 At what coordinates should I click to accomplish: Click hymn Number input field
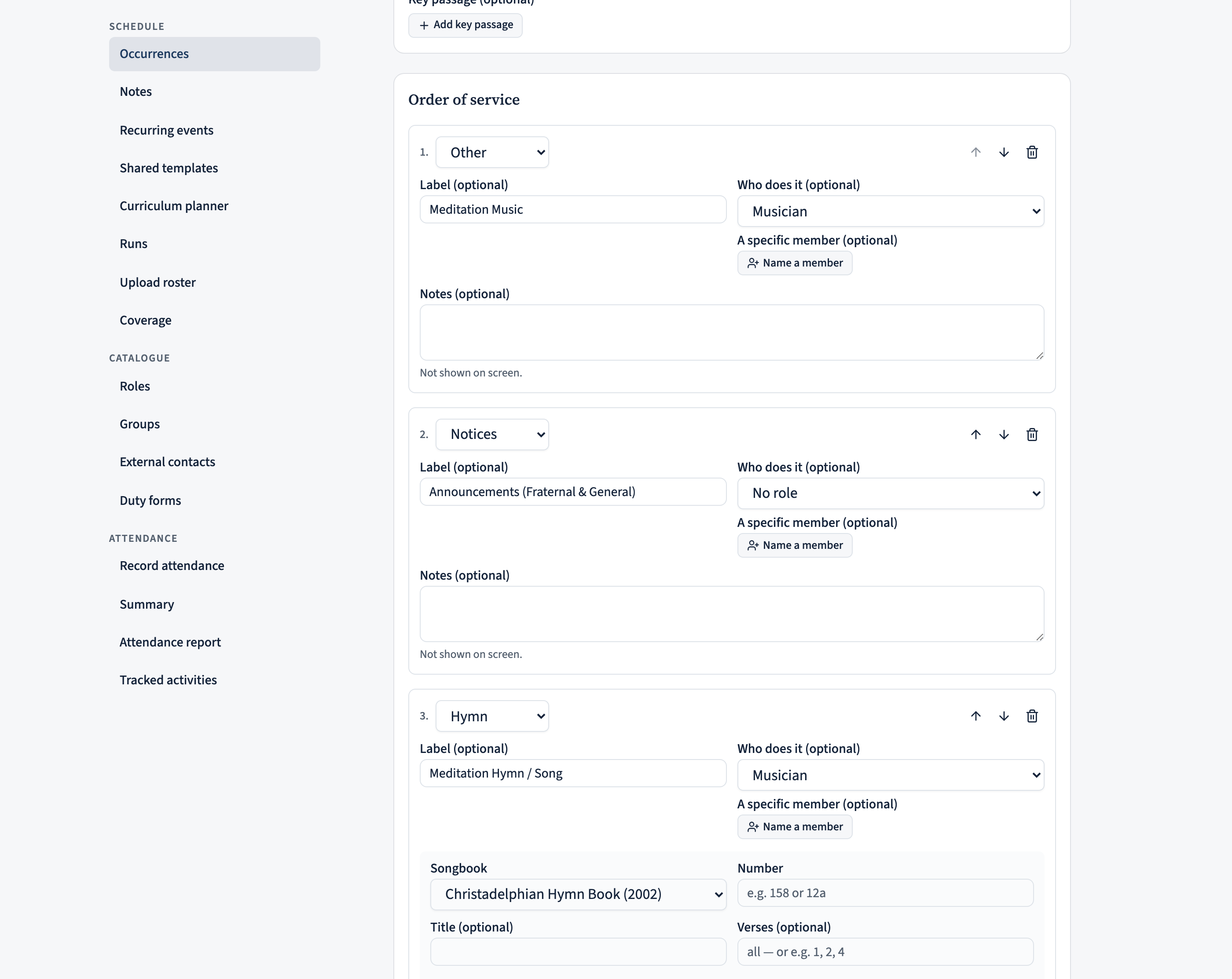885,893
